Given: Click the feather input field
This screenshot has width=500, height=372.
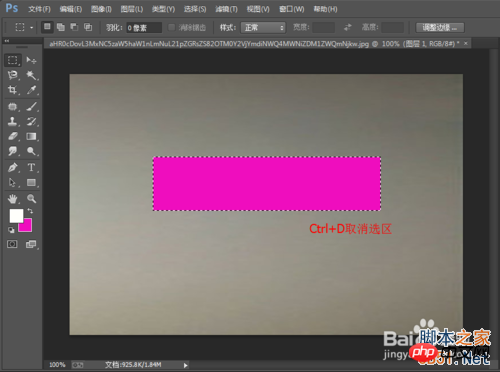Looking at the screenshot, I should (x=144, y=28).
